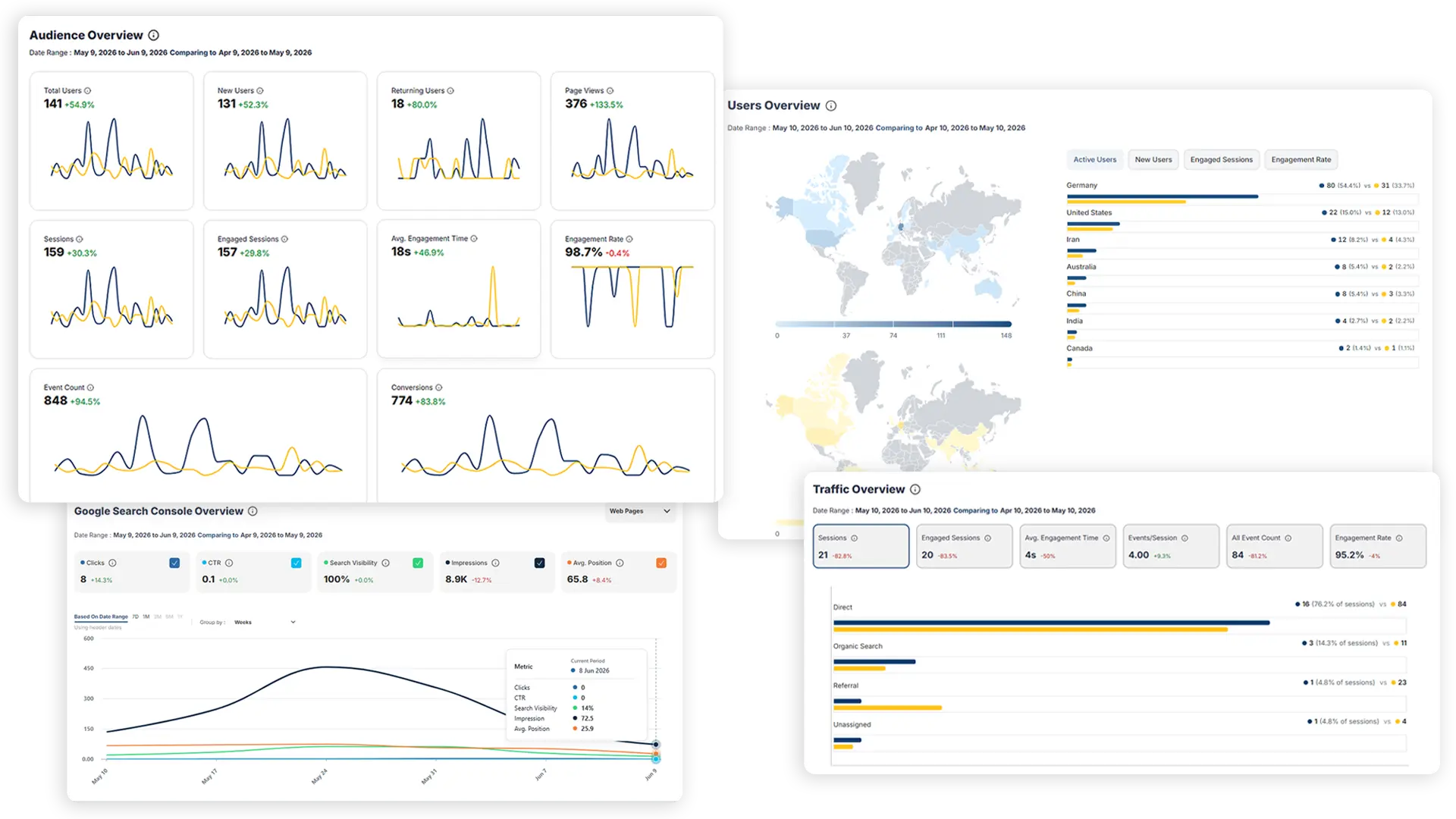Select the 1M range option

point(146,617)
